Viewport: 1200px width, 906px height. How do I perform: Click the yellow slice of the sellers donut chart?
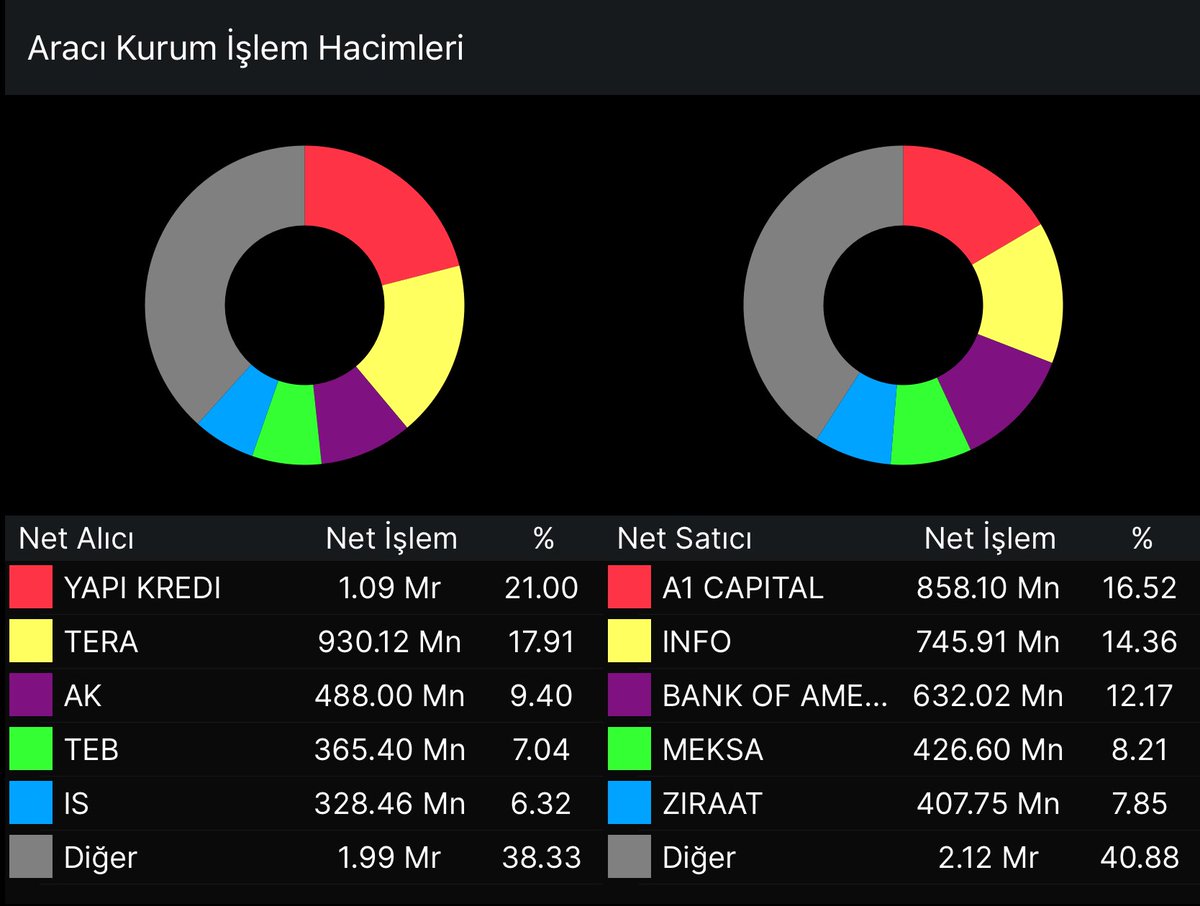pos(1022,295)
